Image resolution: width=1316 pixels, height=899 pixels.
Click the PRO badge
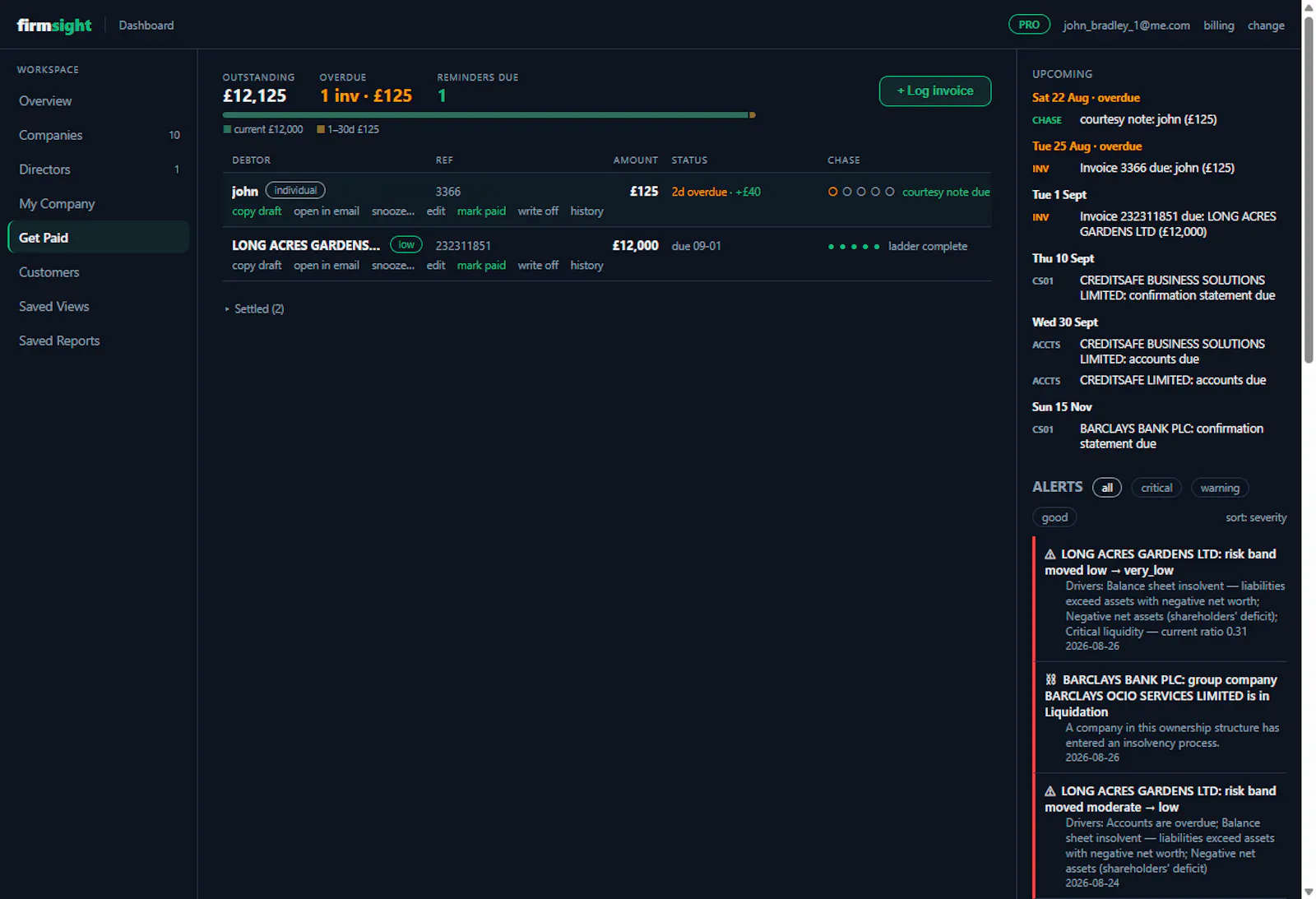1029,25
